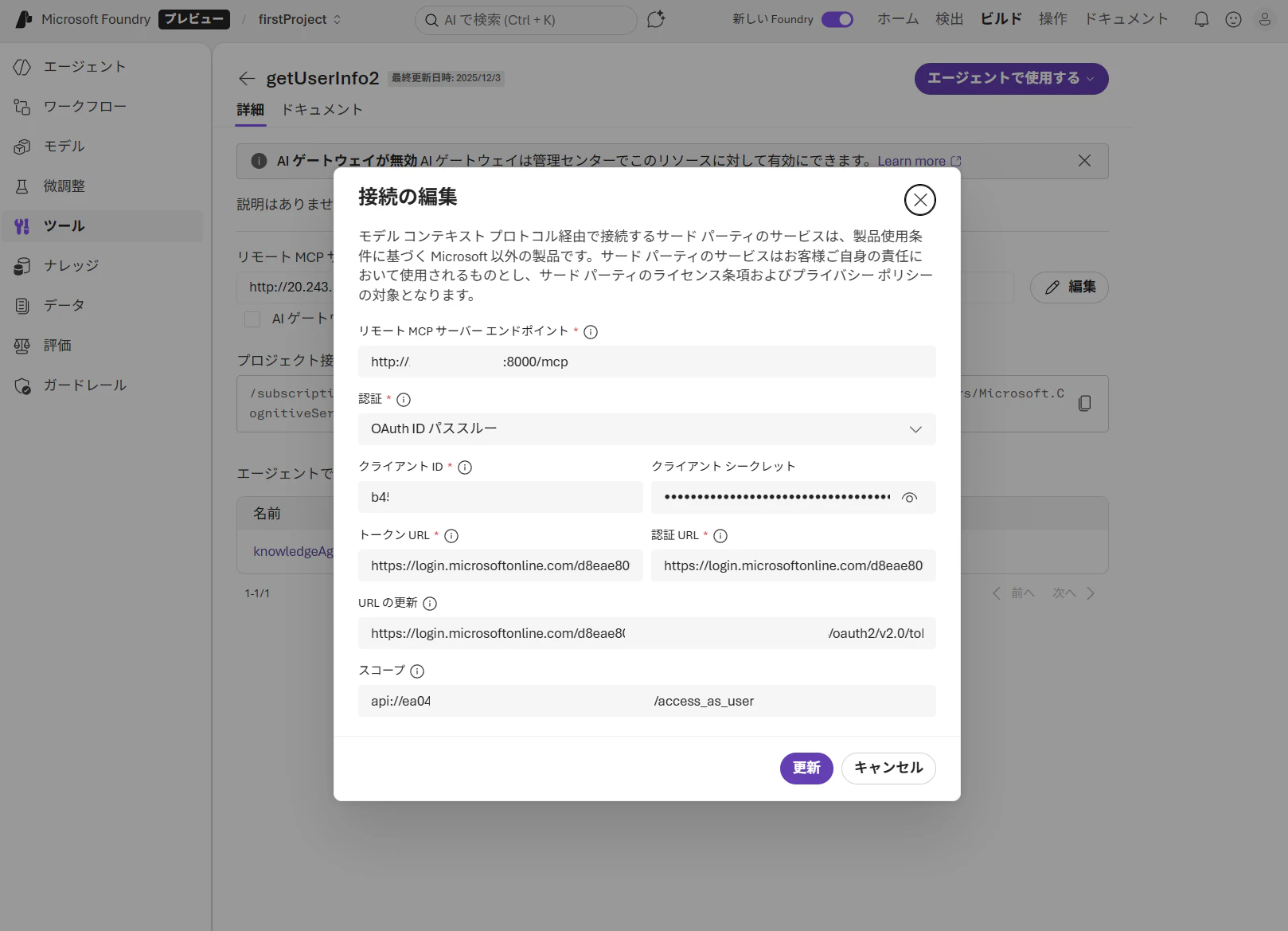Click the 名前 column header
The height and width of the screenshot is (931, 1288).
[x=267, y=514]
